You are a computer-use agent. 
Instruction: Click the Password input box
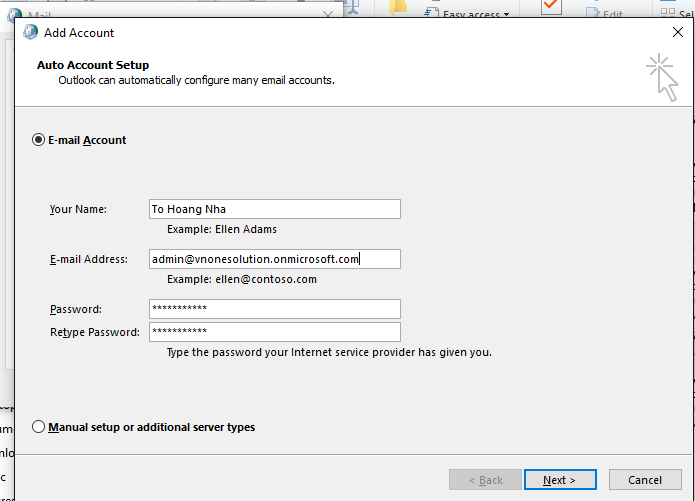tap(274, 309)
